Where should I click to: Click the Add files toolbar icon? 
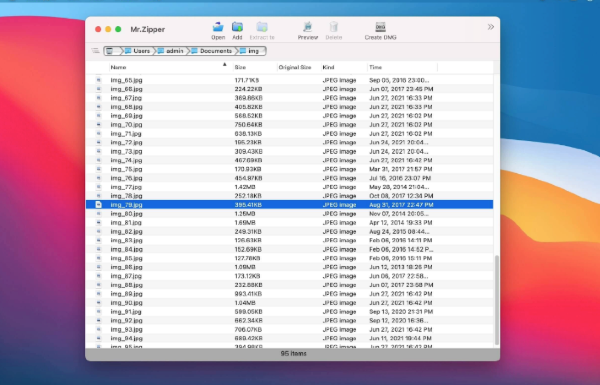pos(237,31)
